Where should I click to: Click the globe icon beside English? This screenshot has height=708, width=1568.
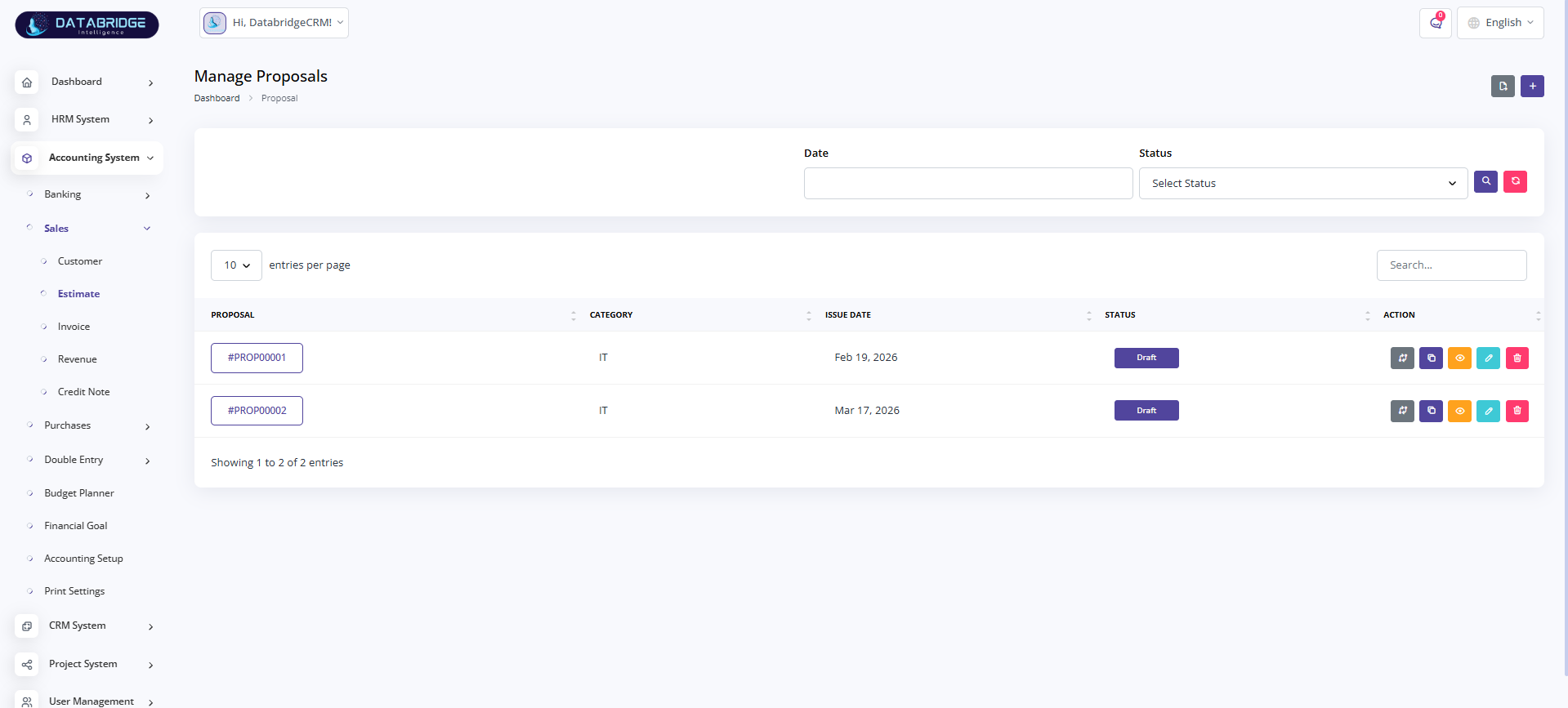pos(1474,23)
